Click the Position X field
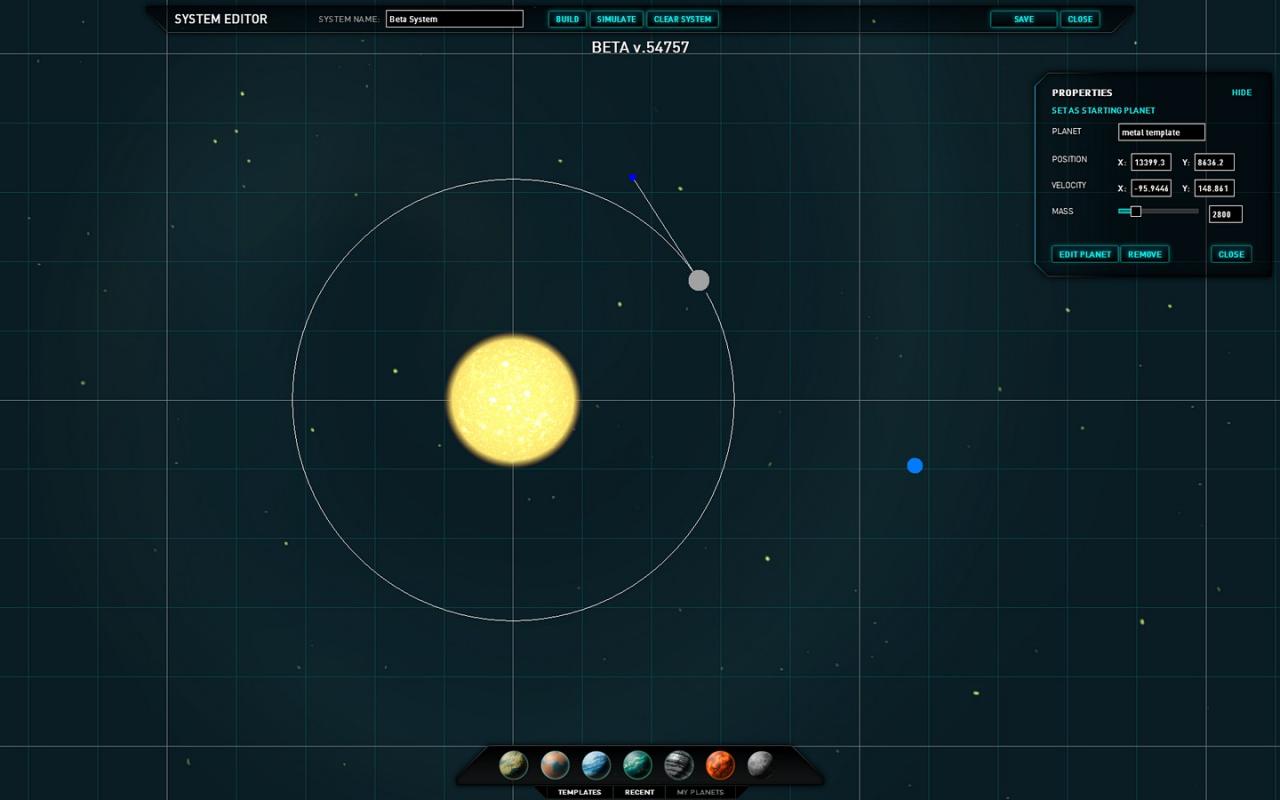This screenshot has width=1280, height=800. tap(1151, 162)
